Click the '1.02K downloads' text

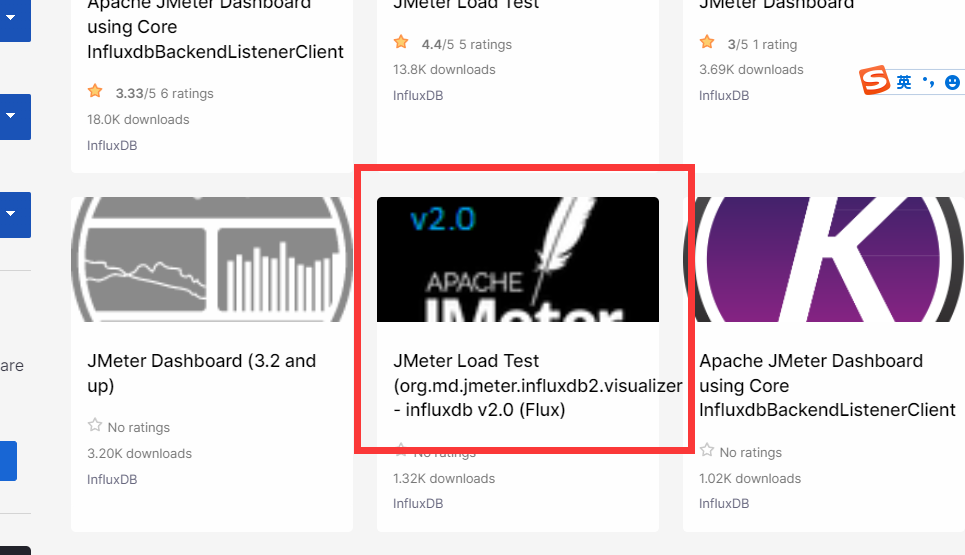click(x=750, y=479)
